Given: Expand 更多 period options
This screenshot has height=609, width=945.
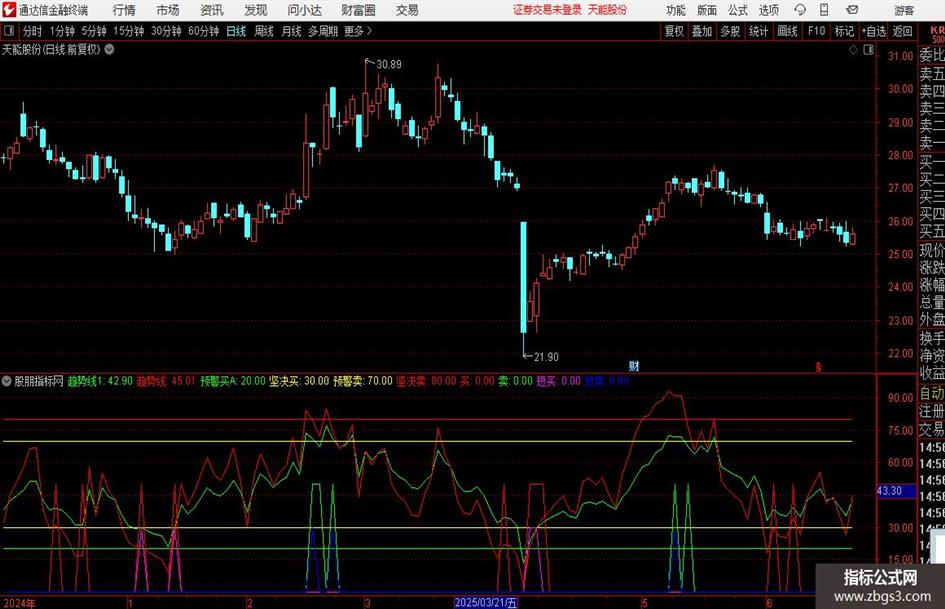Looking at the screenshot, I should coord(358,31).
